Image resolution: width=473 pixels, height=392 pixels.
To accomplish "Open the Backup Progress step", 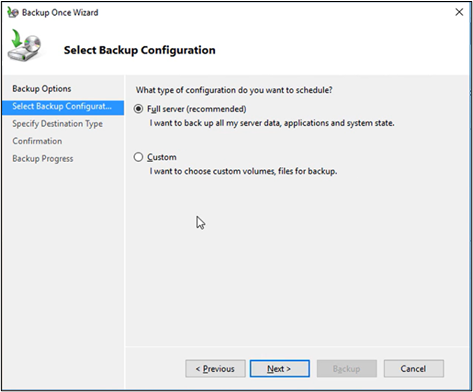I will (43, 159).
